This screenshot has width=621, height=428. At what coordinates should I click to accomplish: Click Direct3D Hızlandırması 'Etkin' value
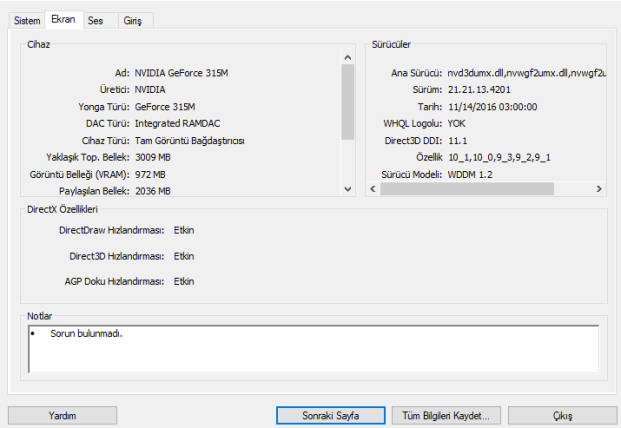pos(184,257)
